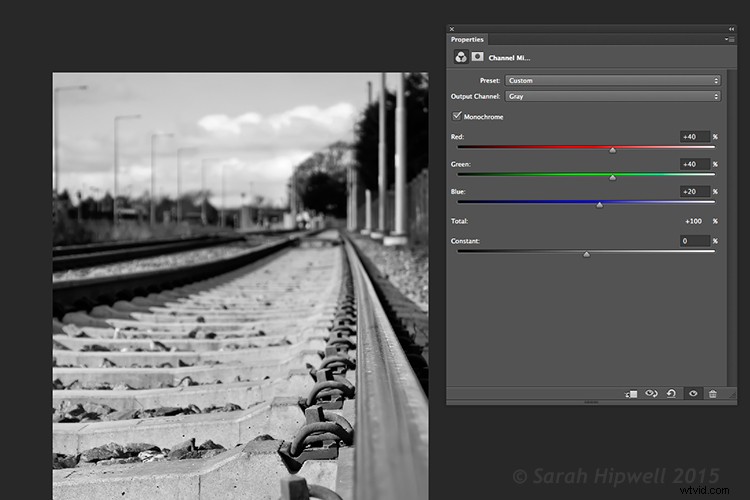This screenshot has height=500, width=750.
Task: Click the Constant value field
Action: click(x=695, y=241)
